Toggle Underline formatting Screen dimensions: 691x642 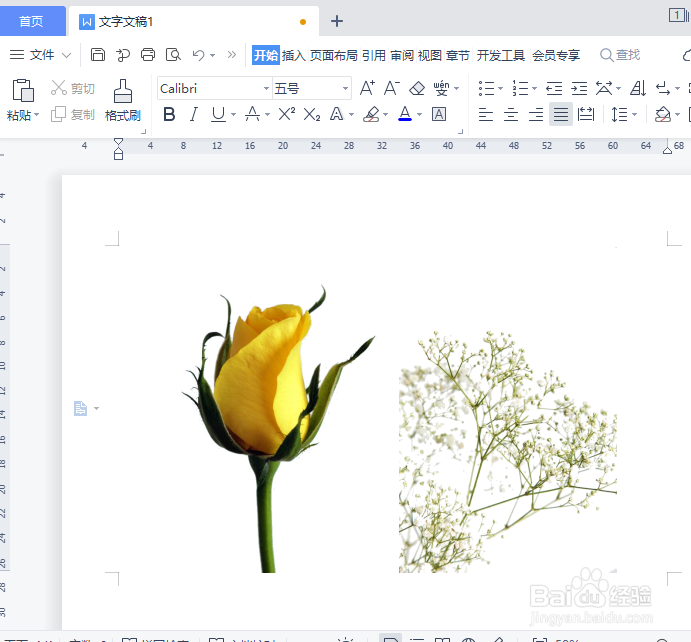point(218,115)
